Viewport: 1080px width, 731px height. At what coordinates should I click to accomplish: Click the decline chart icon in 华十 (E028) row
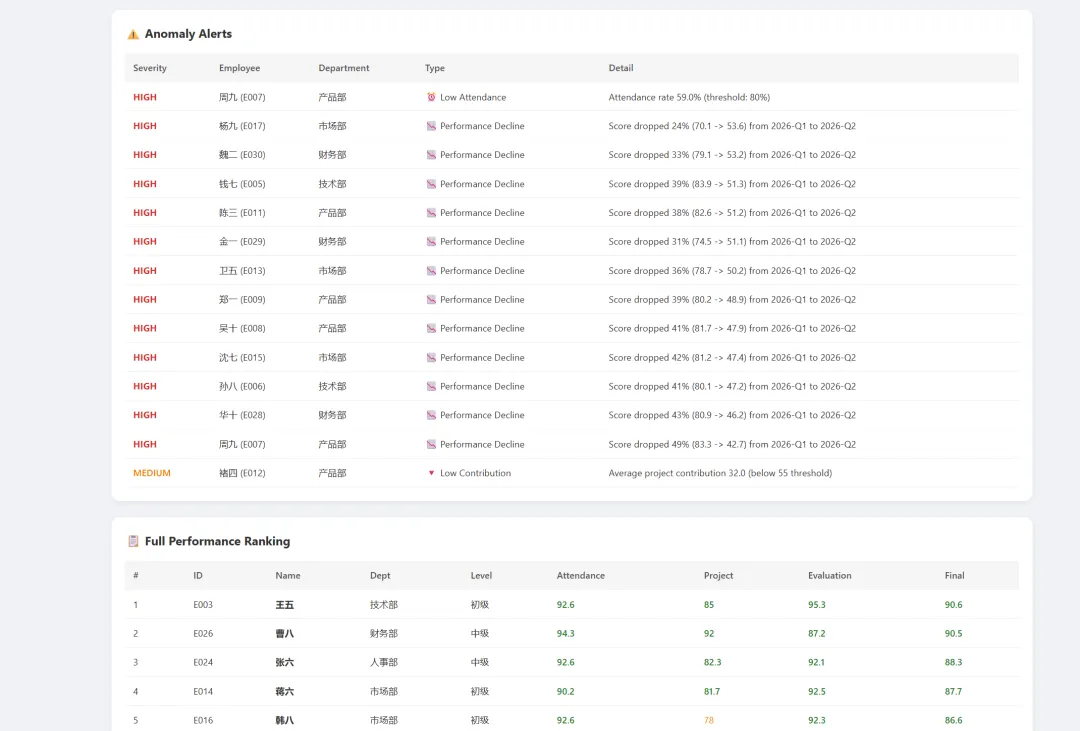[x=431, y=415]
